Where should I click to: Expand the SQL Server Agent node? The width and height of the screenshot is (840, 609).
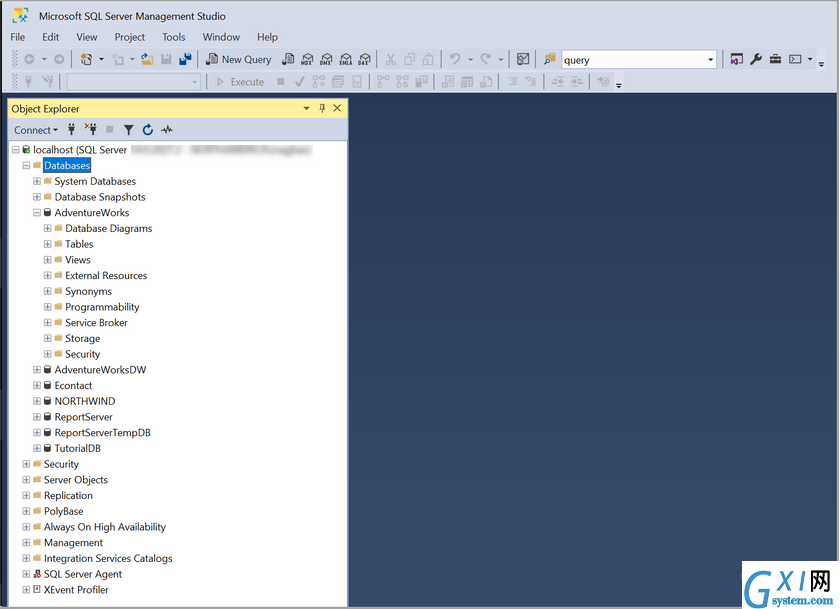26,574
